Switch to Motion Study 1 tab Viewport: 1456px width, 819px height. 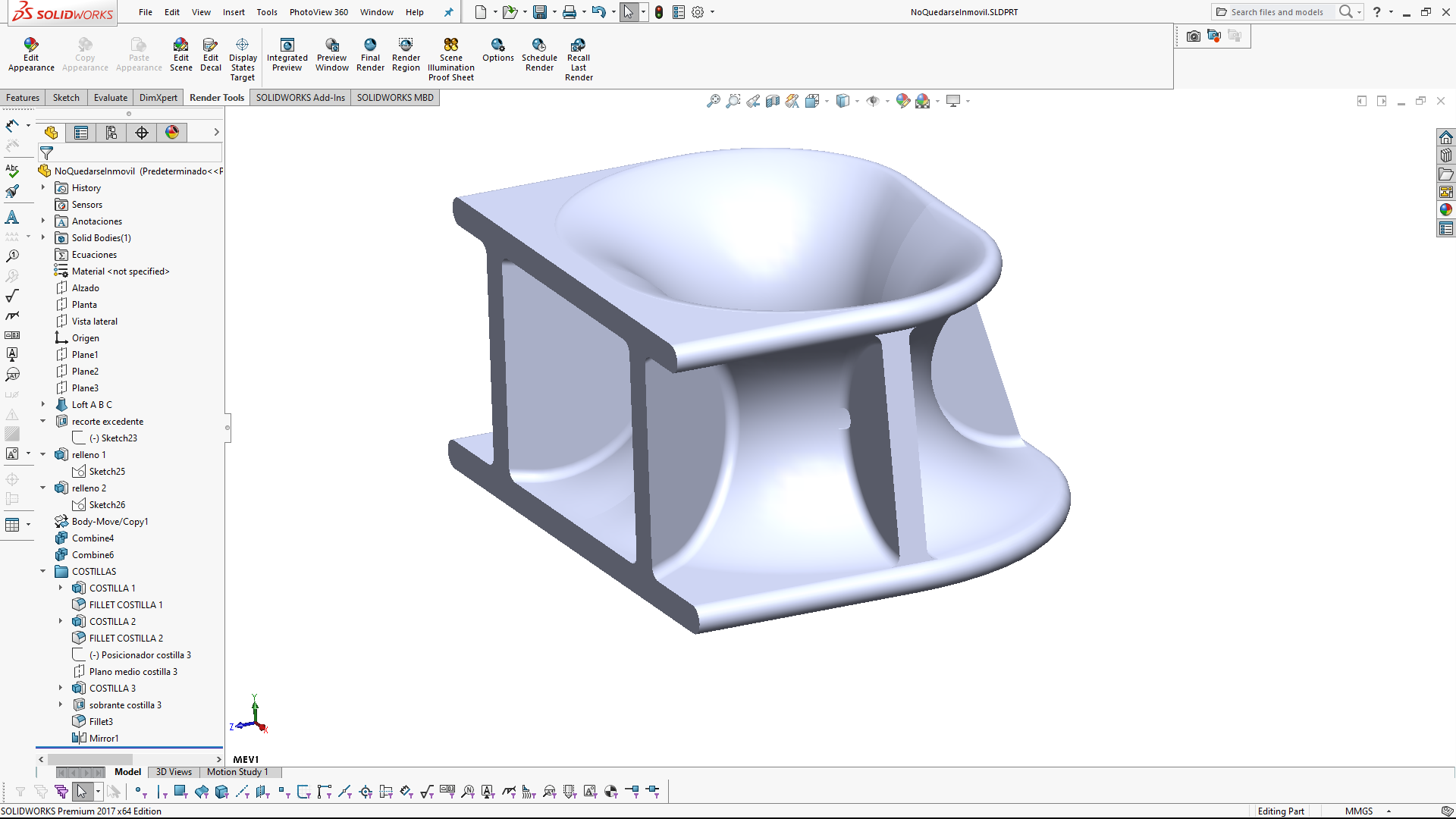coord(237,772)
